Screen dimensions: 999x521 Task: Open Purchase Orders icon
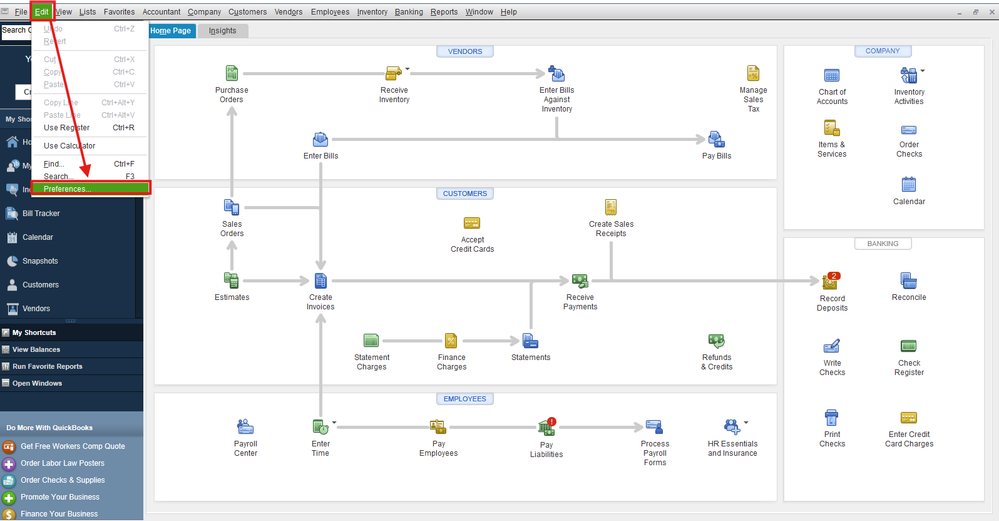[231, 73]
